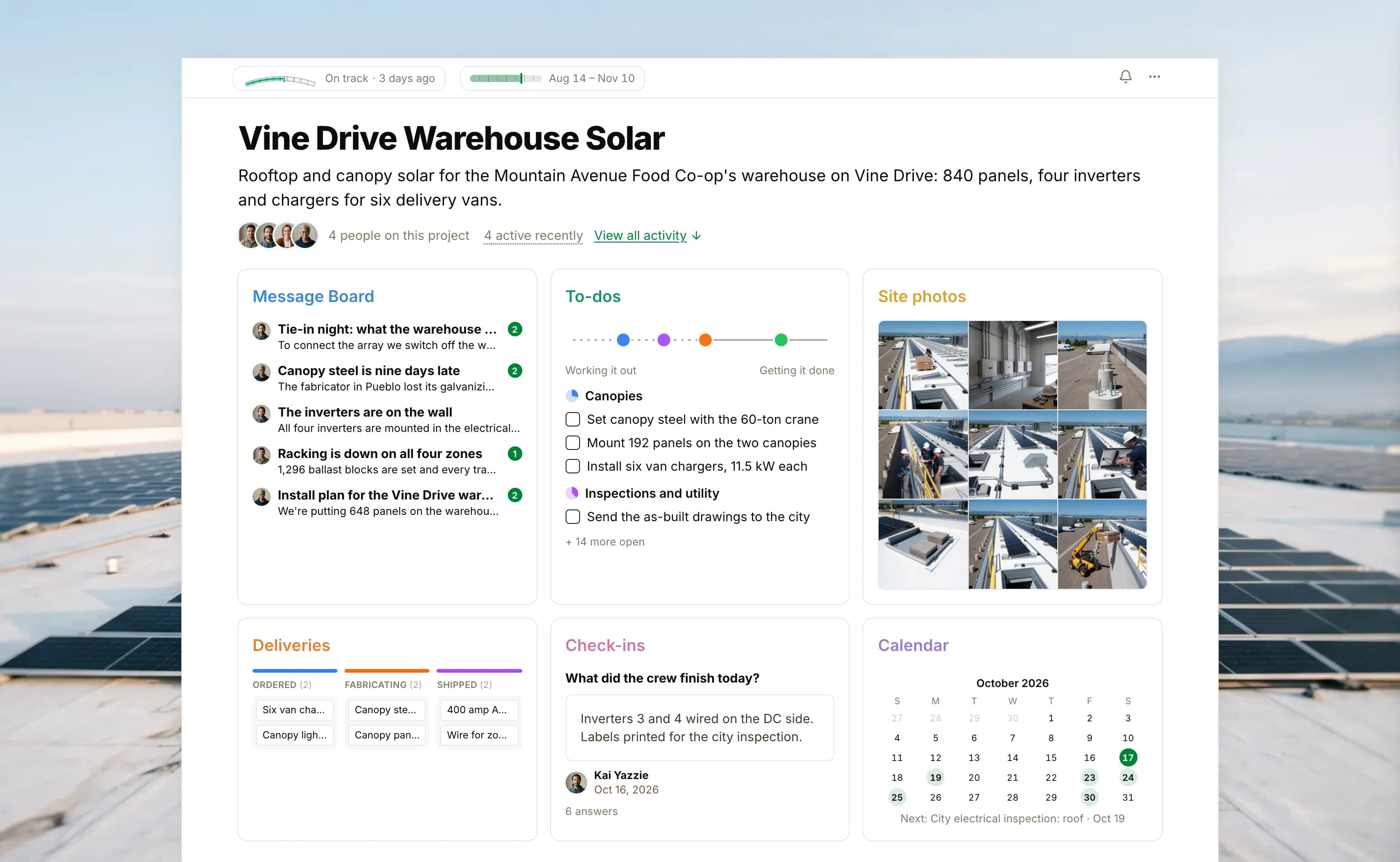
Task: Open comment badge on Racking is down message
Action: pos(514,453)
